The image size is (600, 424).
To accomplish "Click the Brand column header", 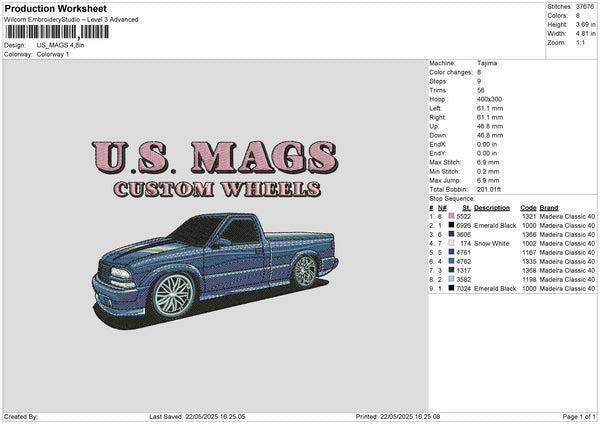I will [x=549, y=208].
